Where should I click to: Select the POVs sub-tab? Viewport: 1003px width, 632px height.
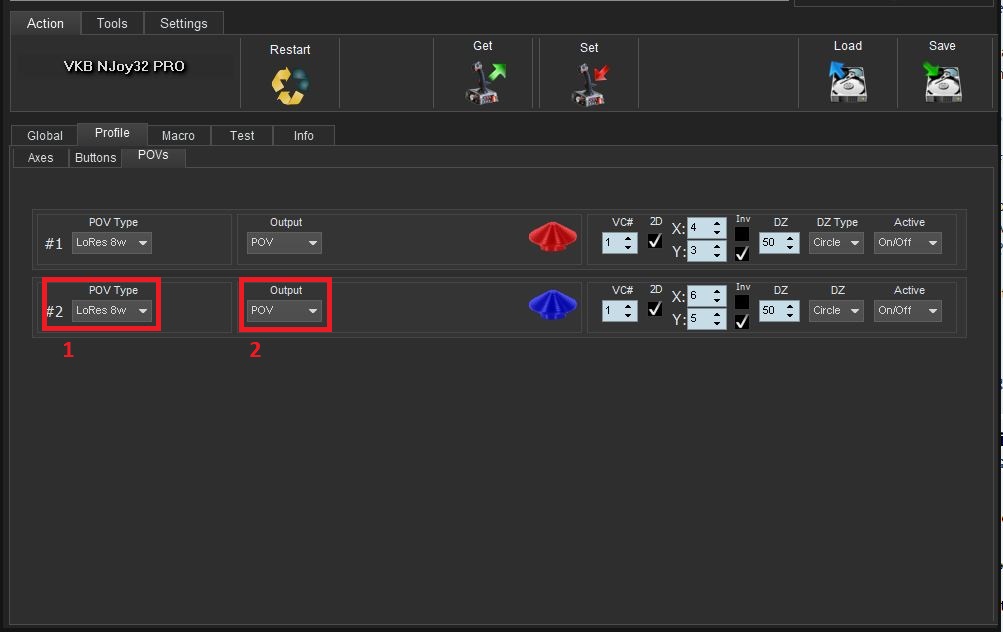[x=154, y=155]
